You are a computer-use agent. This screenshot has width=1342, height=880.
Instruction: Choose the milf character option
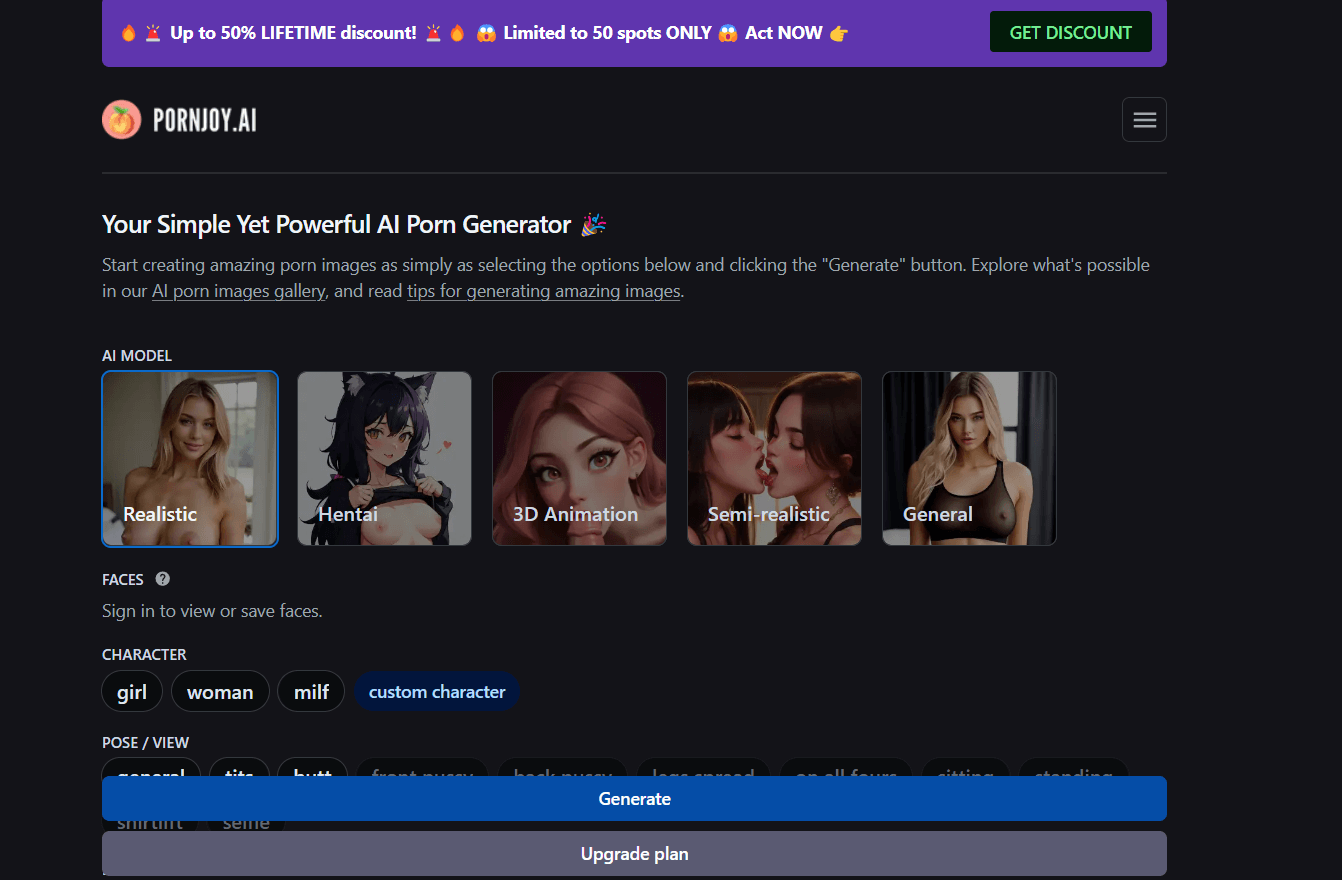(311, 692)
